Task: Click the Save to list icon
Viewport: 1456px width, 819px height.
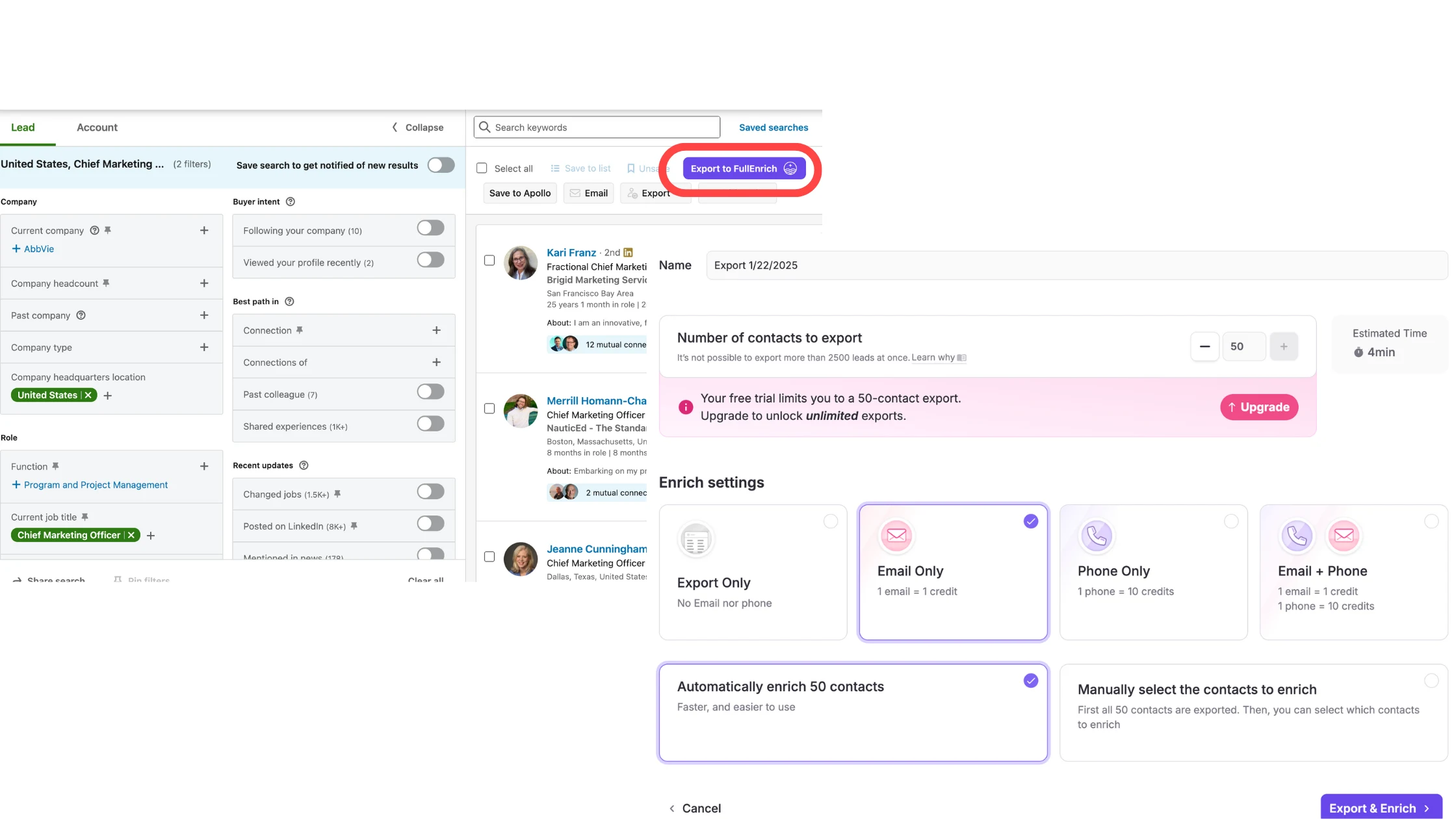Action: coord(555,168)
